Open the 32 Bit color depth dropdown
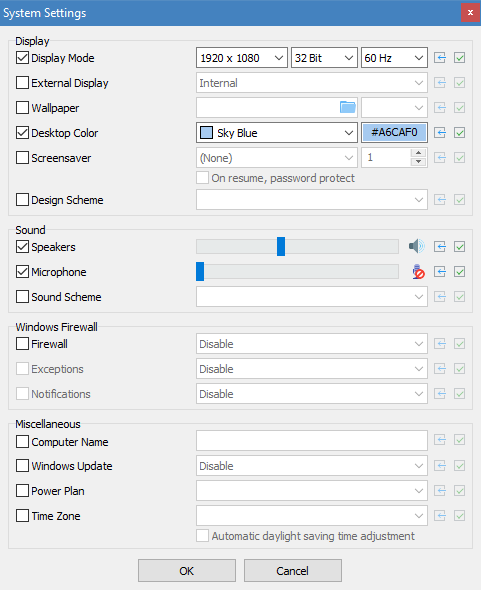The width and height of the screenshot is (481, 590). [x=324, y=58]
